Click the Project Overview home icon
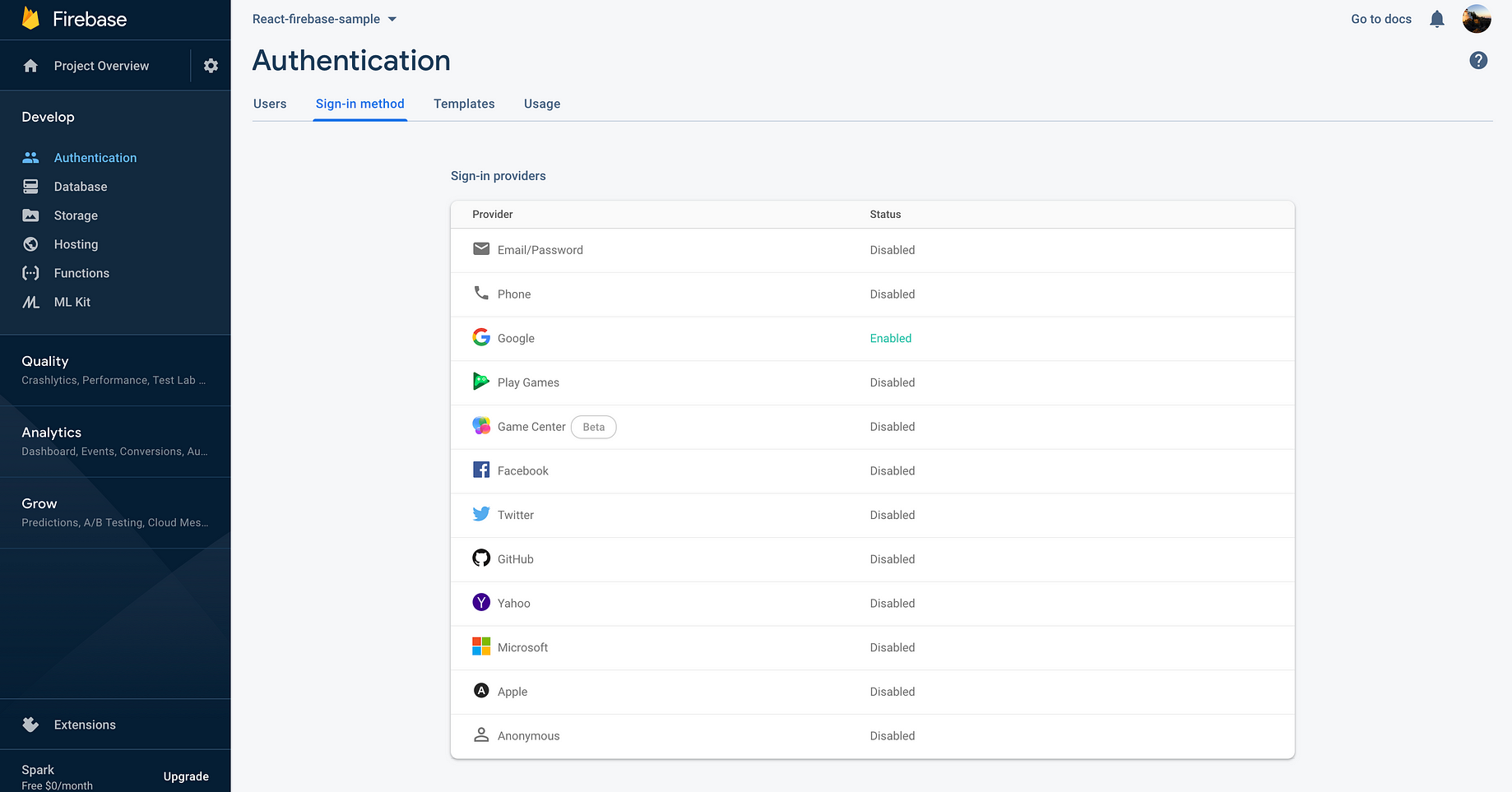This screenshot has height=792, width=1512. (30, 66)
